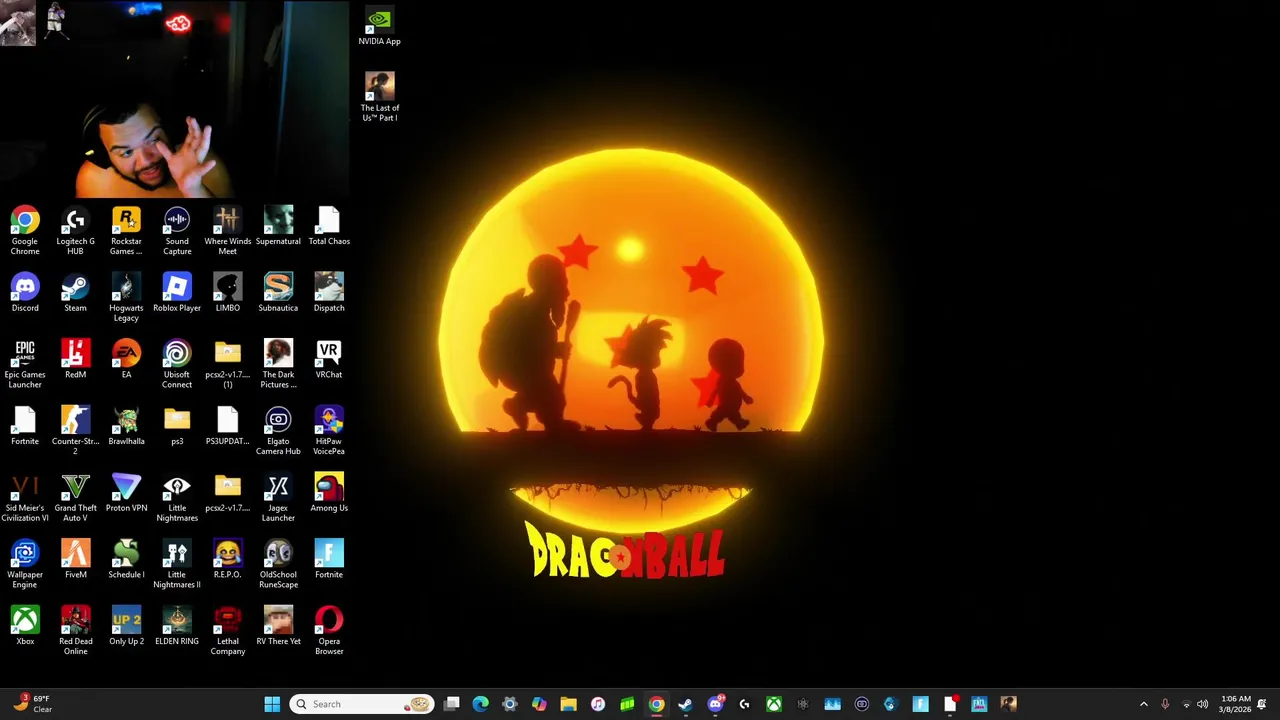This screenshot has width=1280, height=720.
Task: Open Elgato Camera Hub desktop icon
Action: click(278, 430)
